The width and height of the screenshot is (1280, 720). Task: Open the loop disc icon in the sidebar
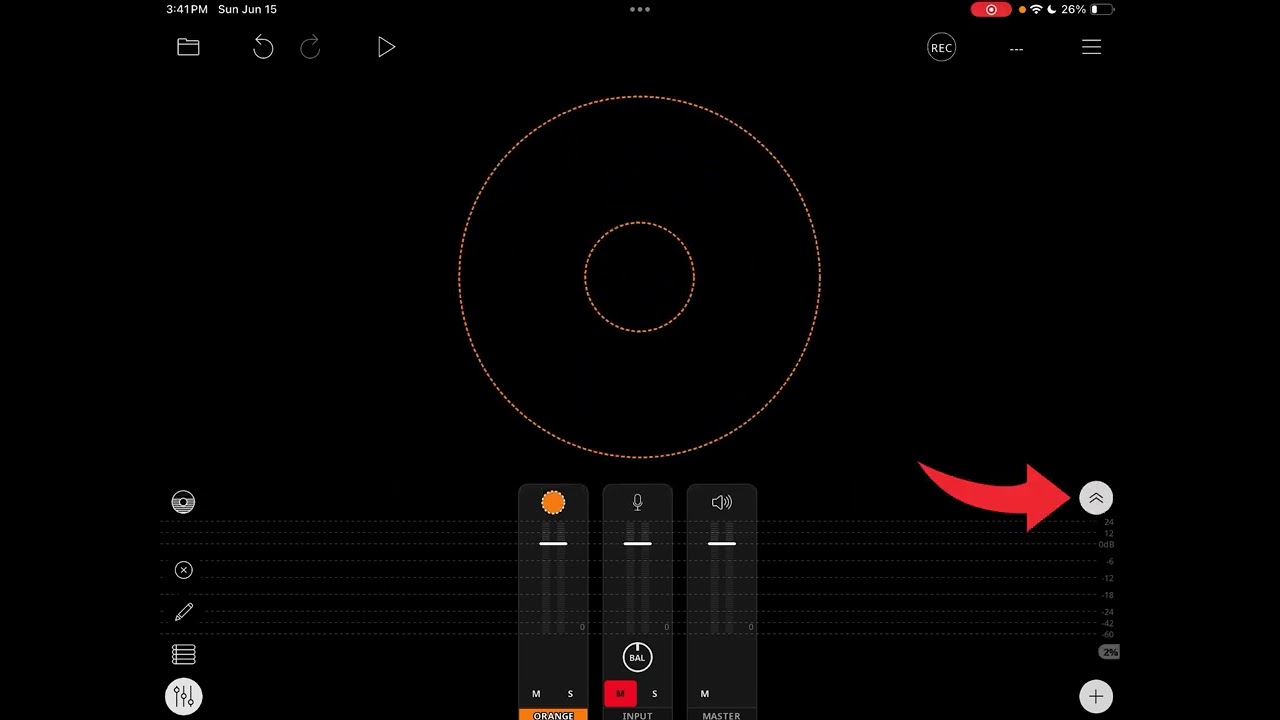[x=183, y=502]
